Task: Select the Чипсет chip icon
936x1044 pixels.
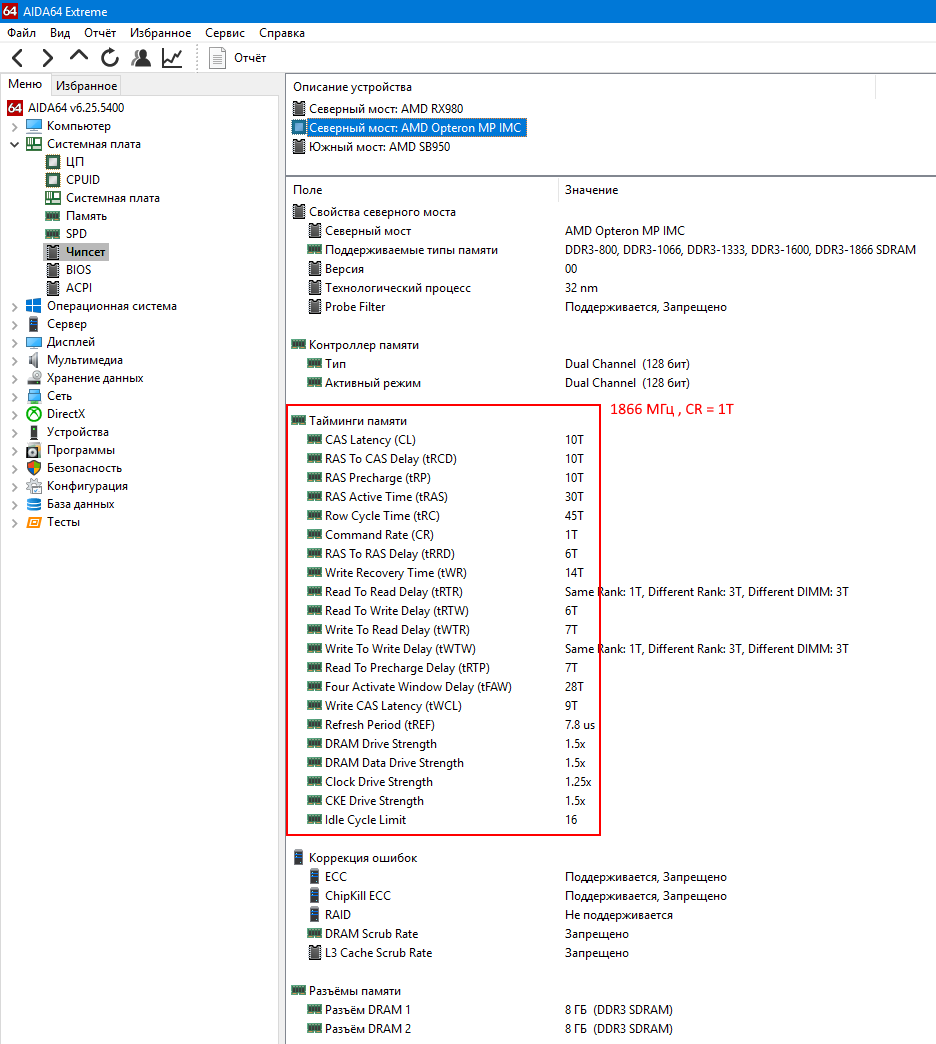Action: (x=53, y=252)
